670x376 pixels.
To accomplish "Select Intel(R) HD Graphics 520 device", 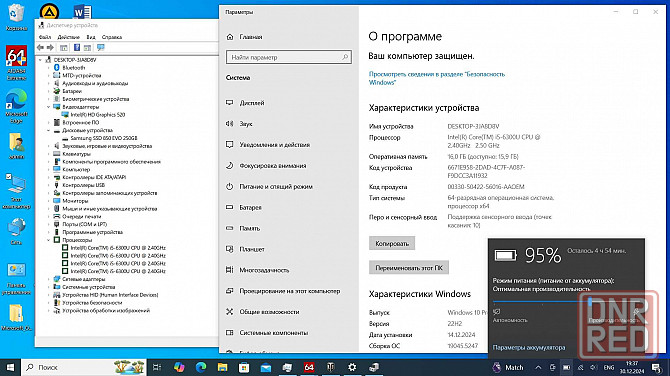I will pos(97,115).
